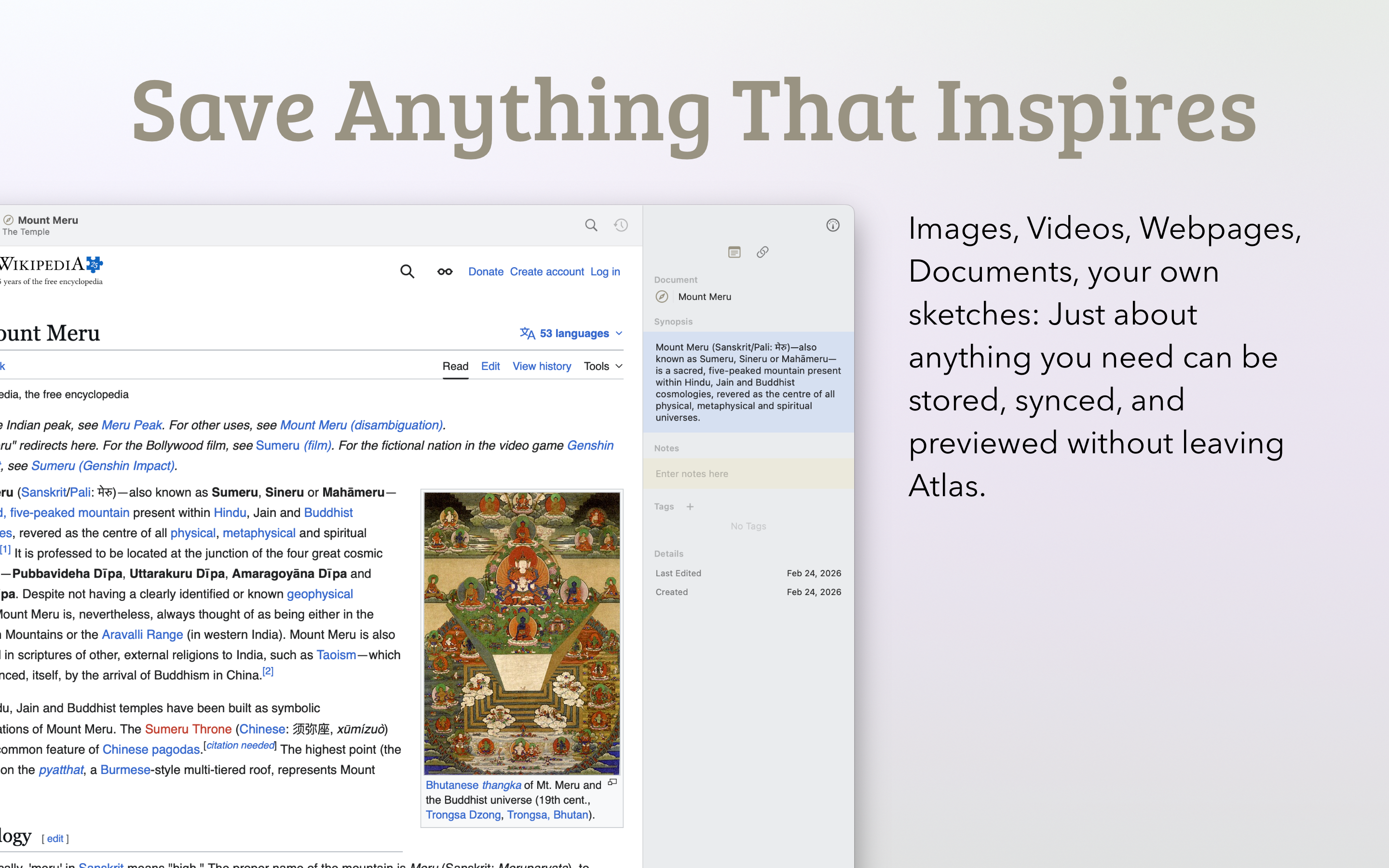1389x868 pixels.
Task: Follow the Pali link in the intro
Action: (81, 492)
